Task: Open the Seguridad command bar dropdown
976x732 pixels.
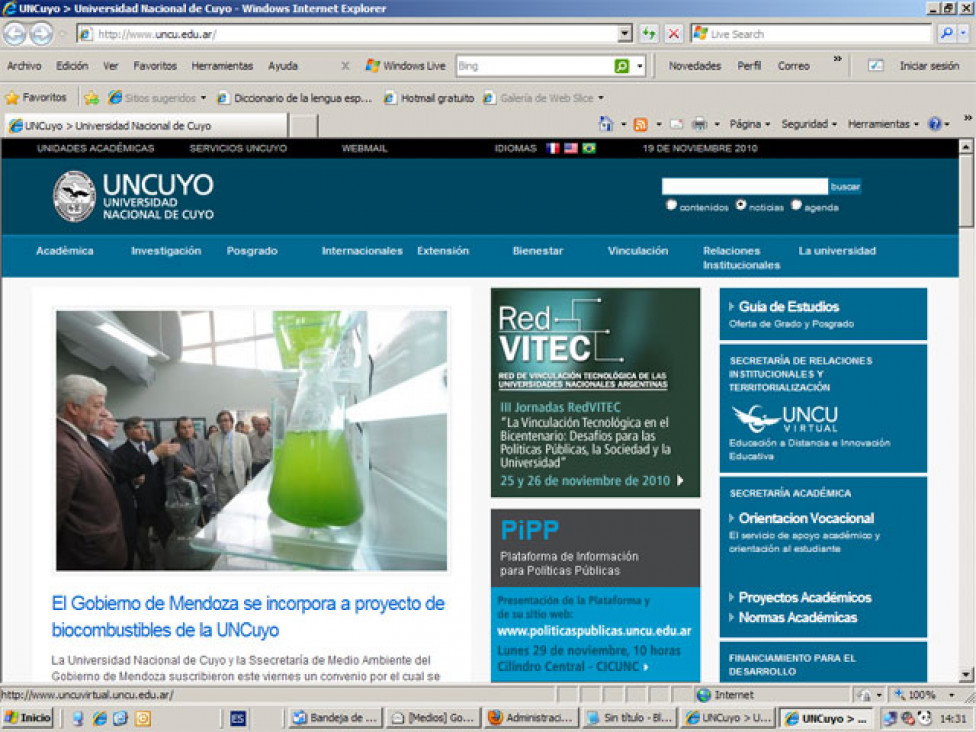Action: 809,124
